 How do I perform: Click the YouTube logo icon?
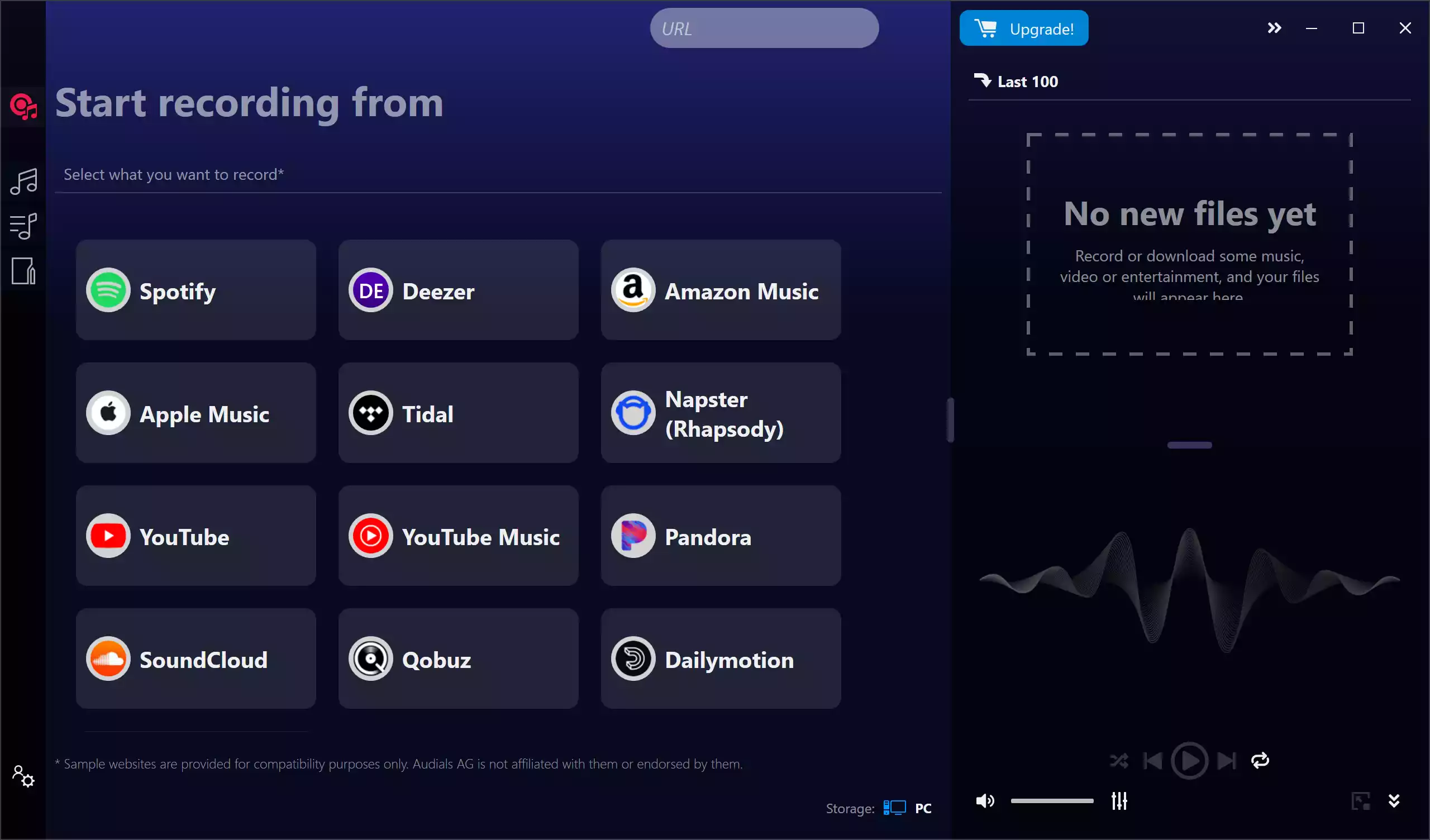tap(108, 536)
